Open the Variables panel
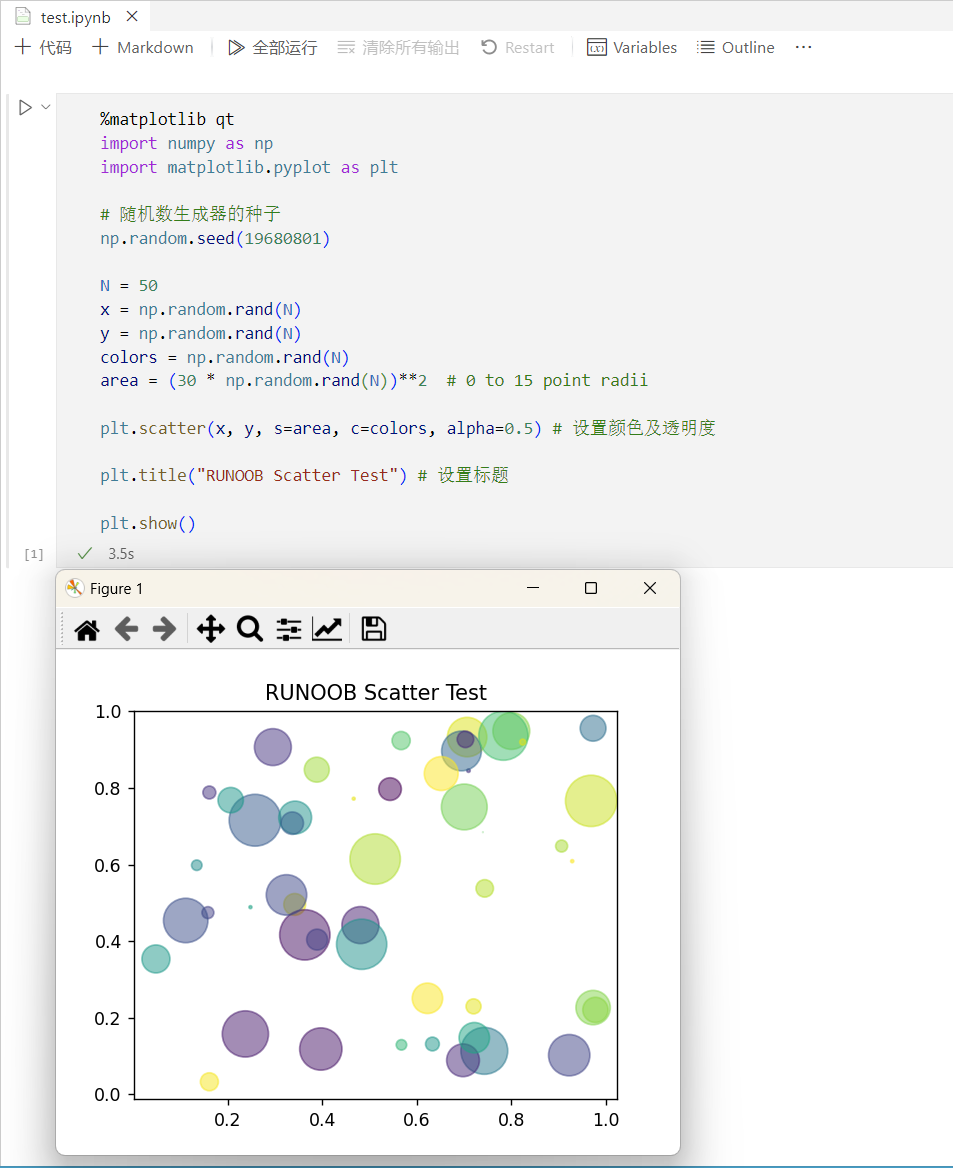This screenshot has width=953, height=1168. (632, 47)
